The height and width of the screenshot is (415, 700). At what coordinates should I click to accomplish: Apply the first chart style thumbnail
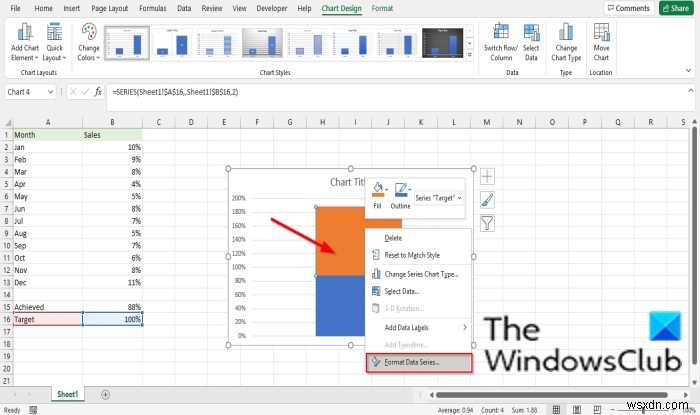click(127, 43)
